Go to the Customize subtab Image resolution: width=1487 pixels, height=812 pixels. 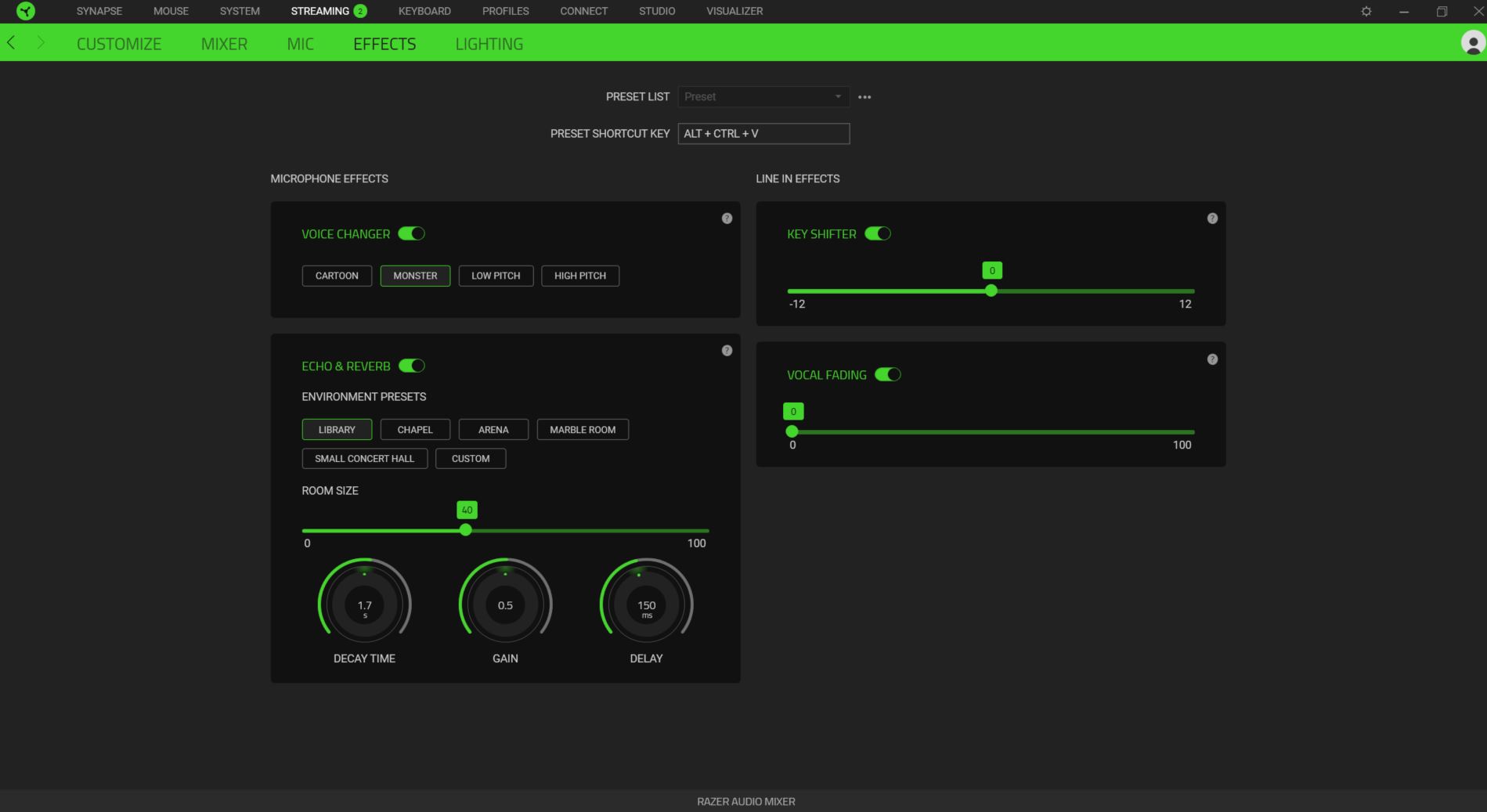point(119,44)
